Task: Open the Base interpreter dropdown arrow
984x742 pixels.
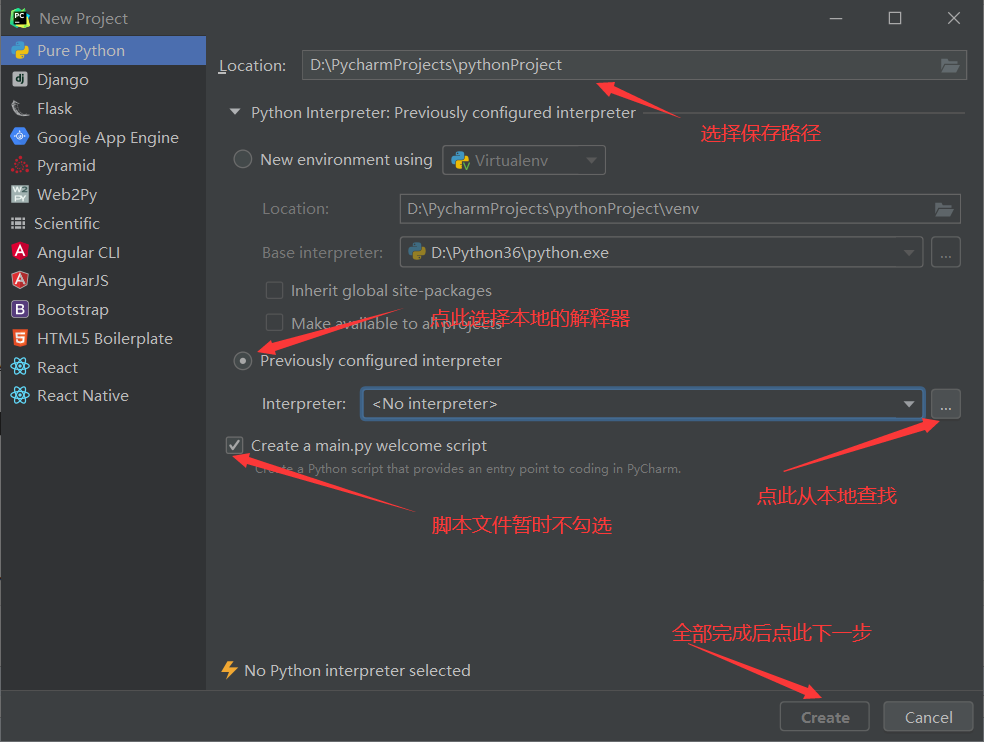Action: pos(909,252)
